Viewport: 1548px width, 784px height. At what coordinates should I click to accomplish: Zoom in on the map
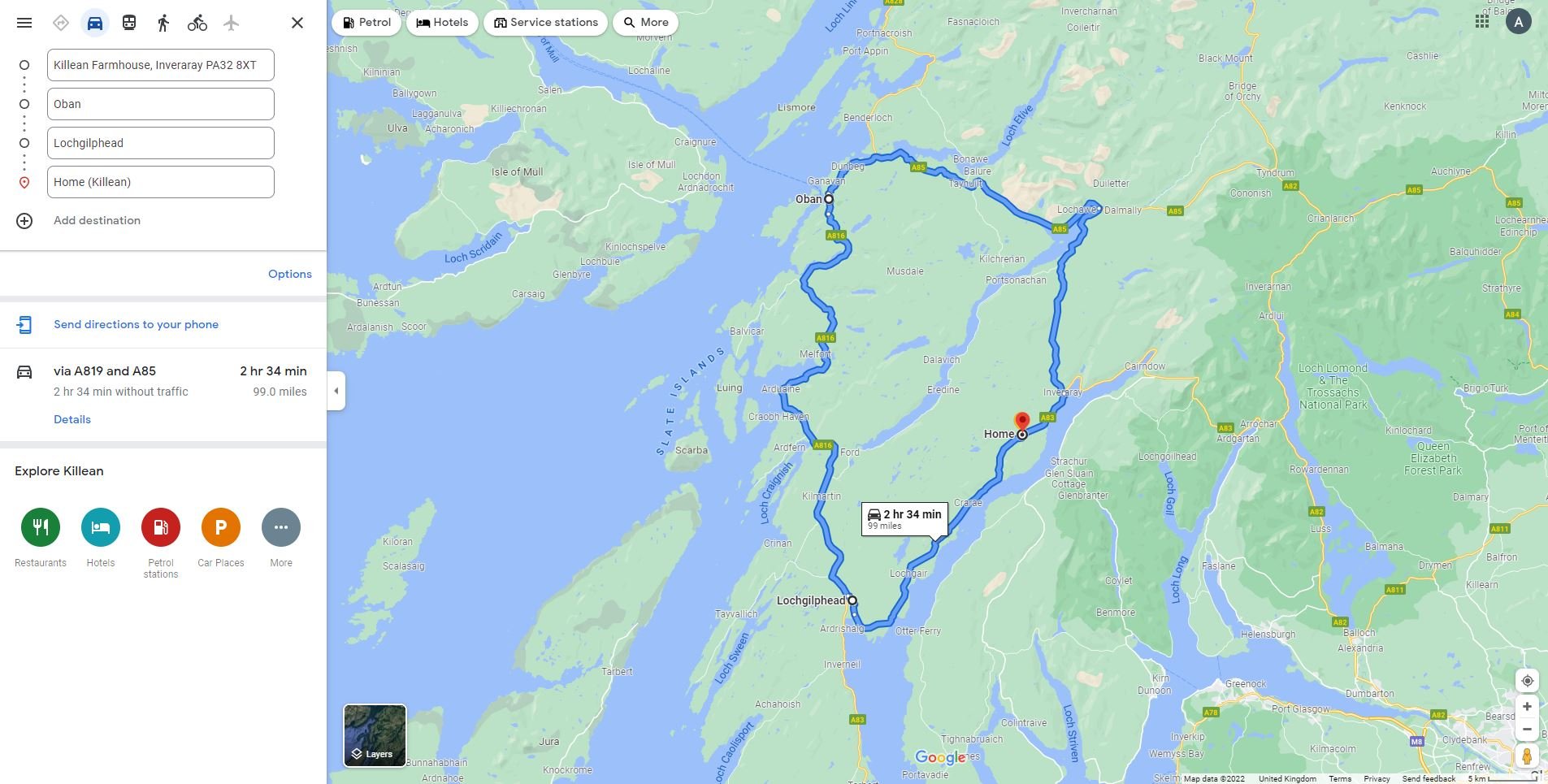(x=1527, y=707)
